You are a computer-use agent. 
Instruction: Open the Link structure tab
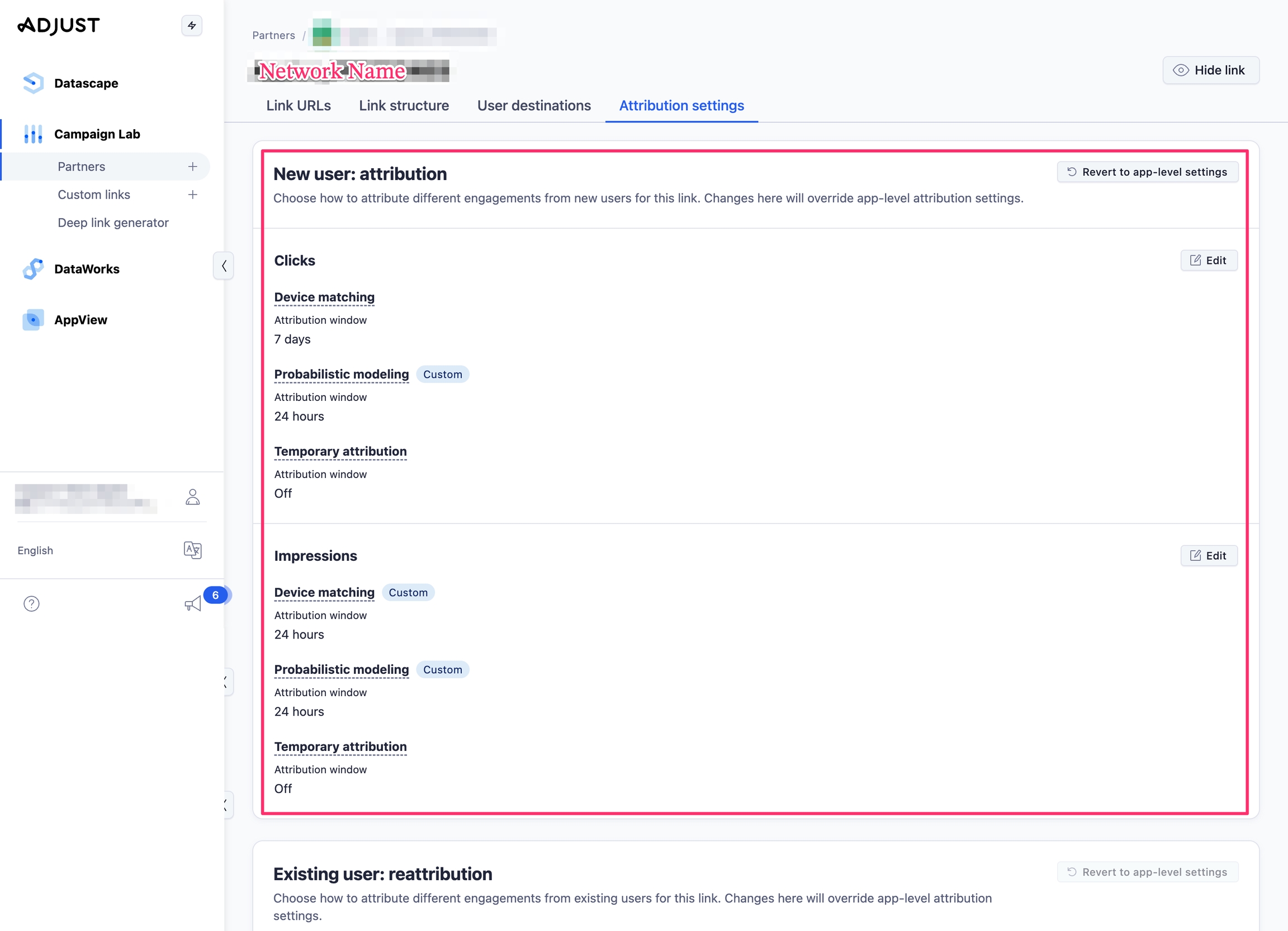(x=403, y=106)
